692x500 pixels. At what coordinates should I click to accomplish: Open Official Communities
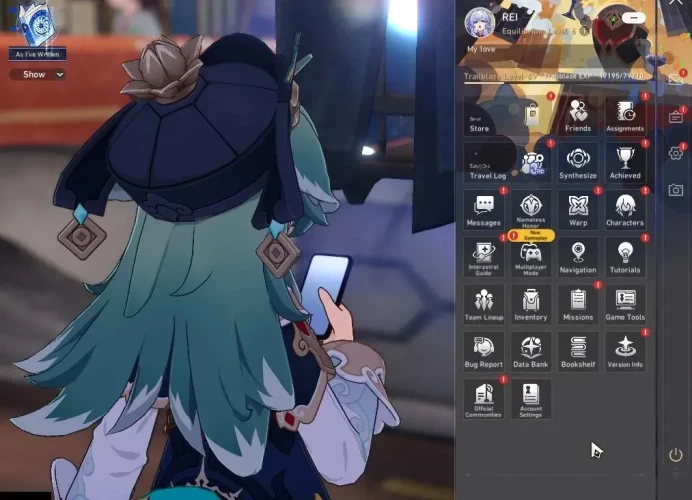(x=484, y=399)
